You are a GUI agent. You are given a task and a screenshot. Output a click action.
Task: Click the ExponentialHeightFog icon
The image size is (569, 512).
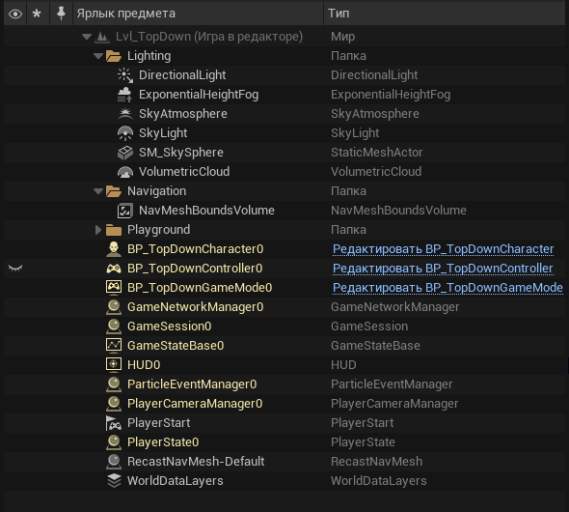point(125,94)
